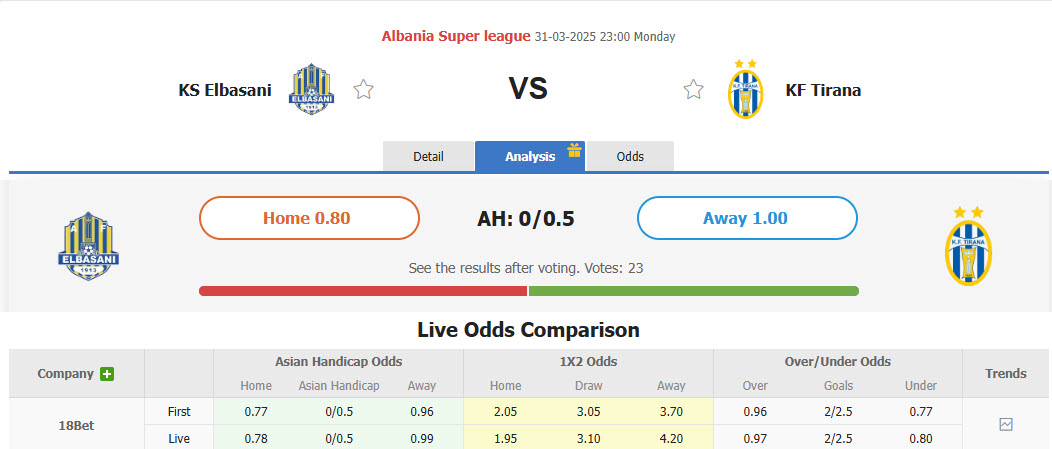Vote for Home 0.80
Screen dimensions: 1052x449
pyautogui.click(x=309, y=218)
